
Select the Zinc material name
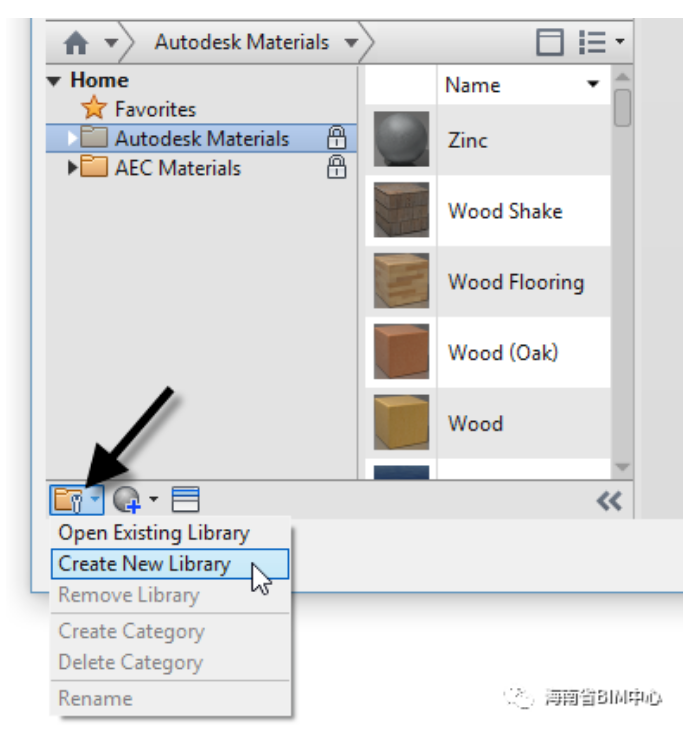(467, 141)
